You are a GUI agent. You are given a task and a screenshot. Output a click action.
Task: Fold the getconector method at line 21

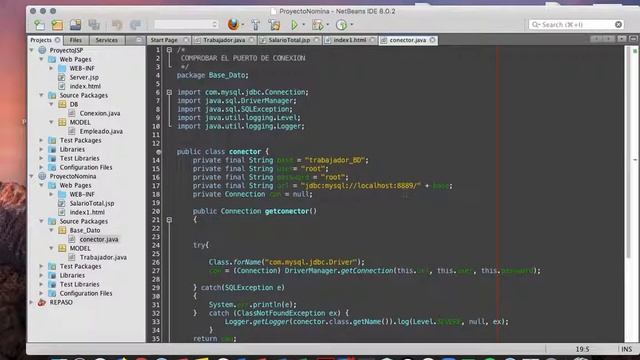coord(169,220)
